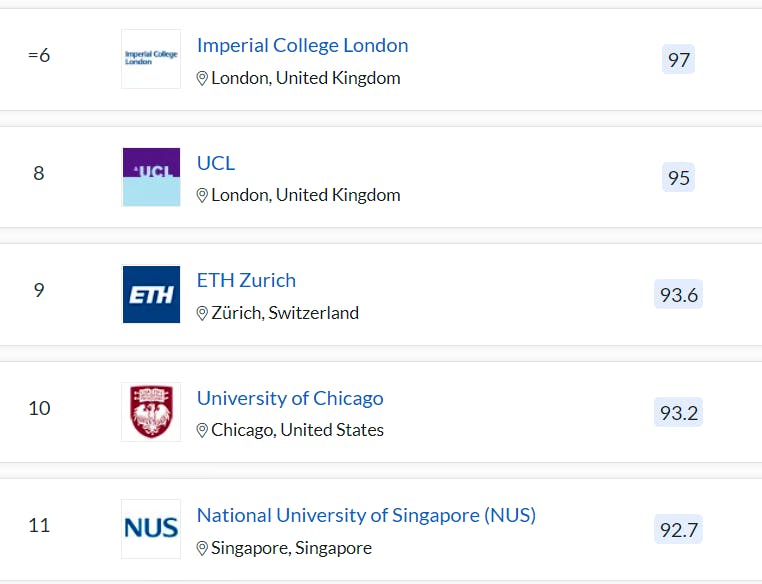Click the UCL purple logo

pos(151,177)
